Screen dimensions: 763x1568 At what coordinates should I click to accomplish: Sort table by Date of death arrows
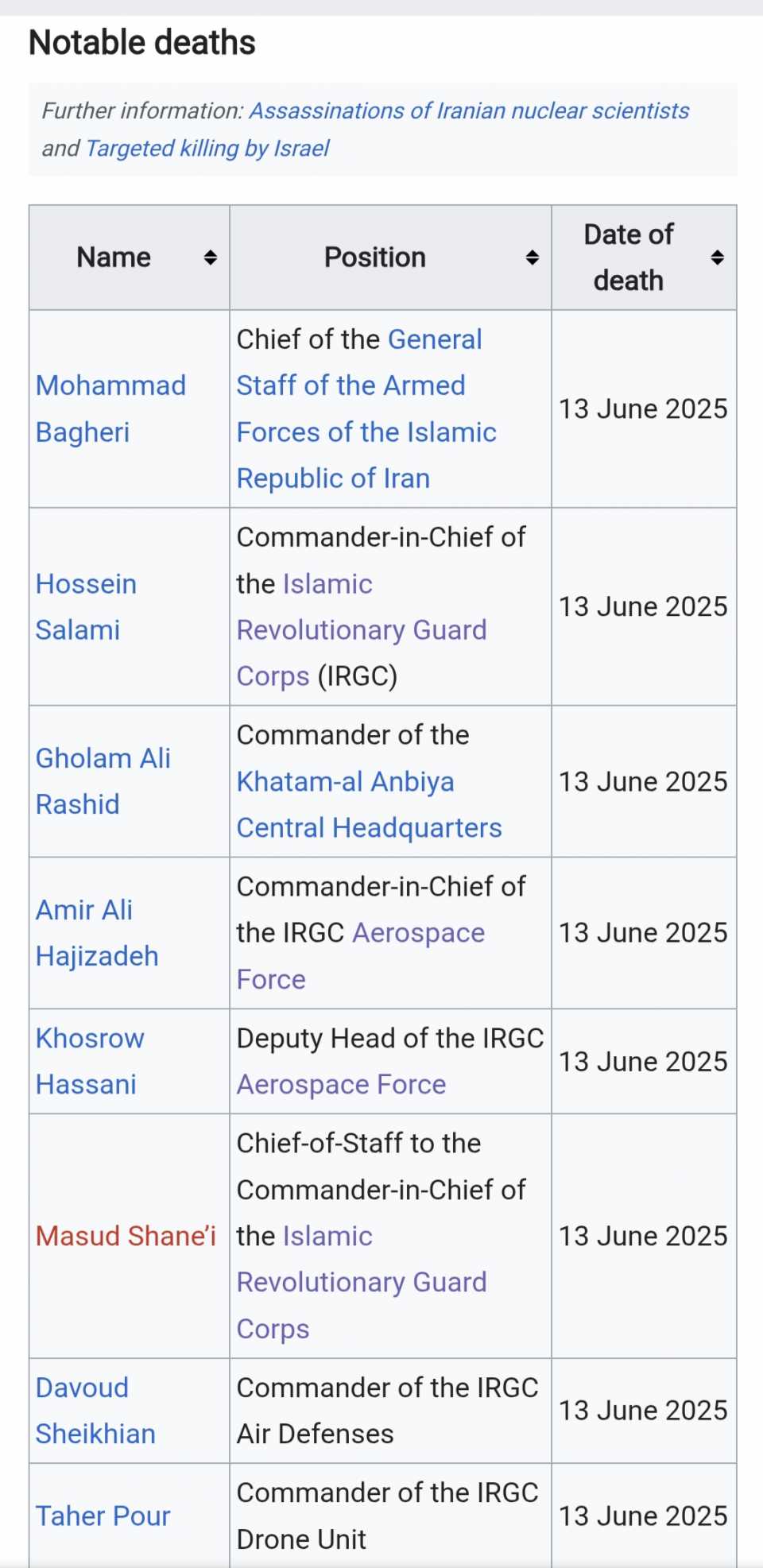[717, 257]
